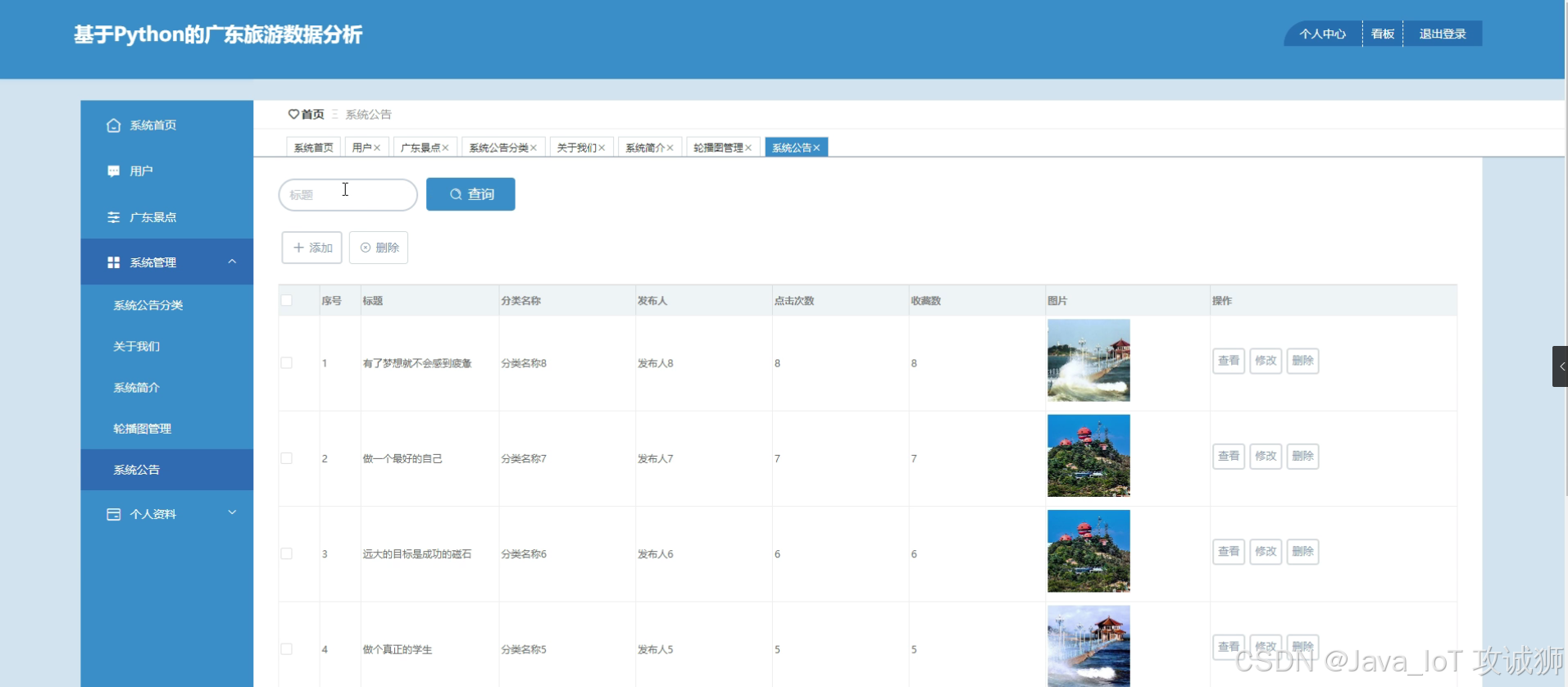Open the image thumbnail in row 发布人6
This screenshot has width=1568, height=687.
[x=1089, y=552]
